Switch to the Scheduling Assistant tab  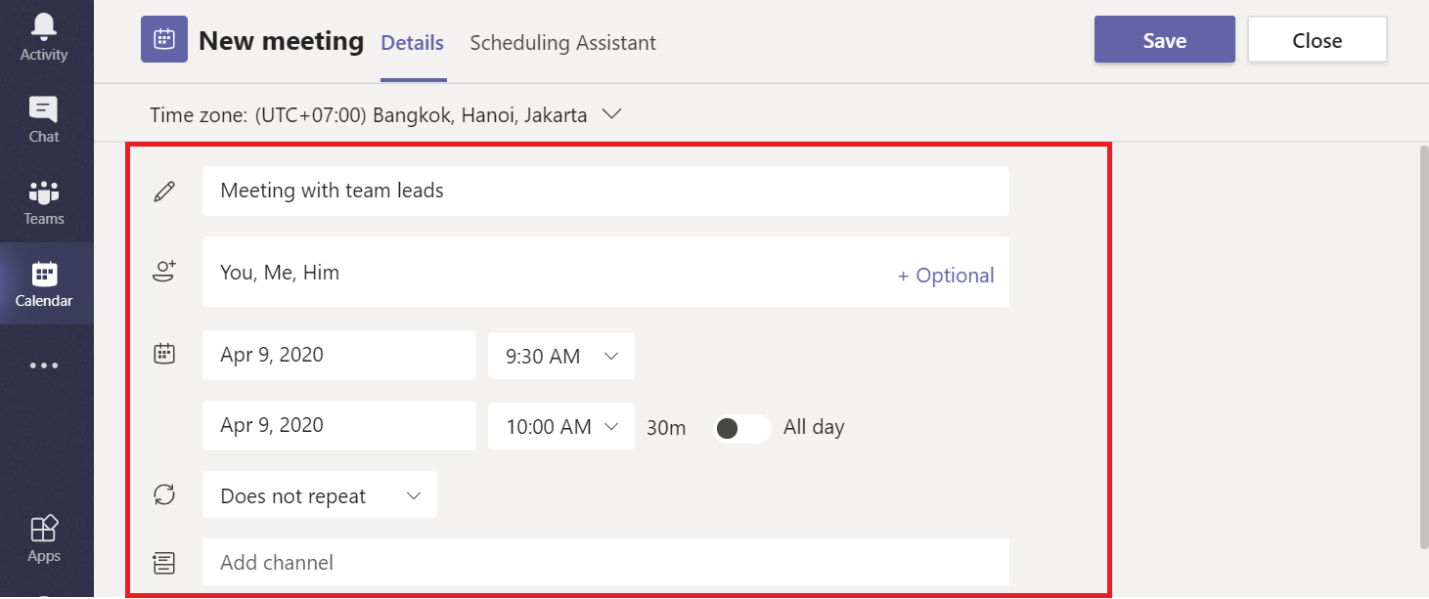(x=563, y=43)
